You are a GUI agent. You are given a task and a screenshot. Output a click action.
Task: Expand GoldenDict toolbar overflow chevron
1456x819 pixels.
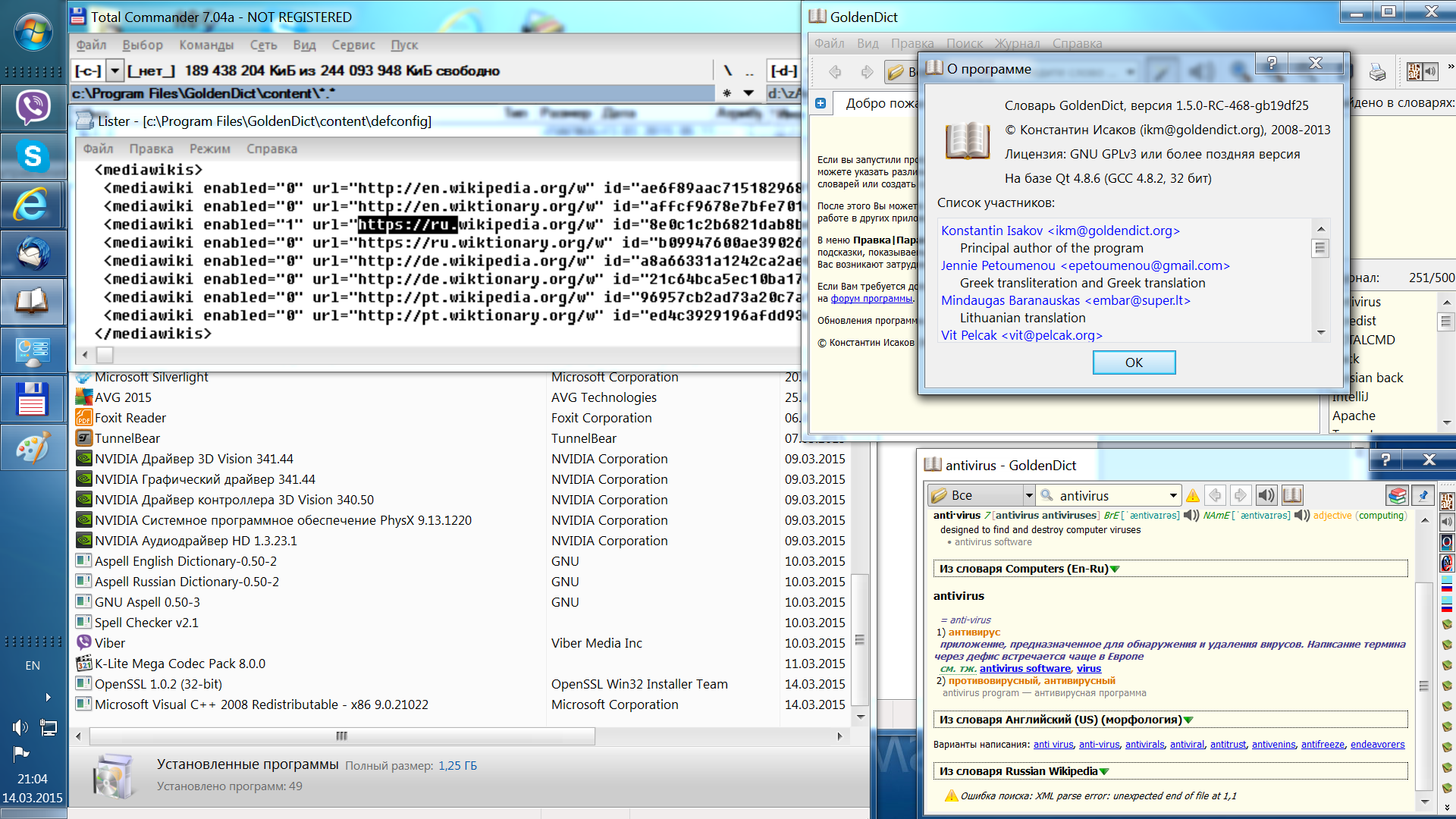click(1450, 67)
